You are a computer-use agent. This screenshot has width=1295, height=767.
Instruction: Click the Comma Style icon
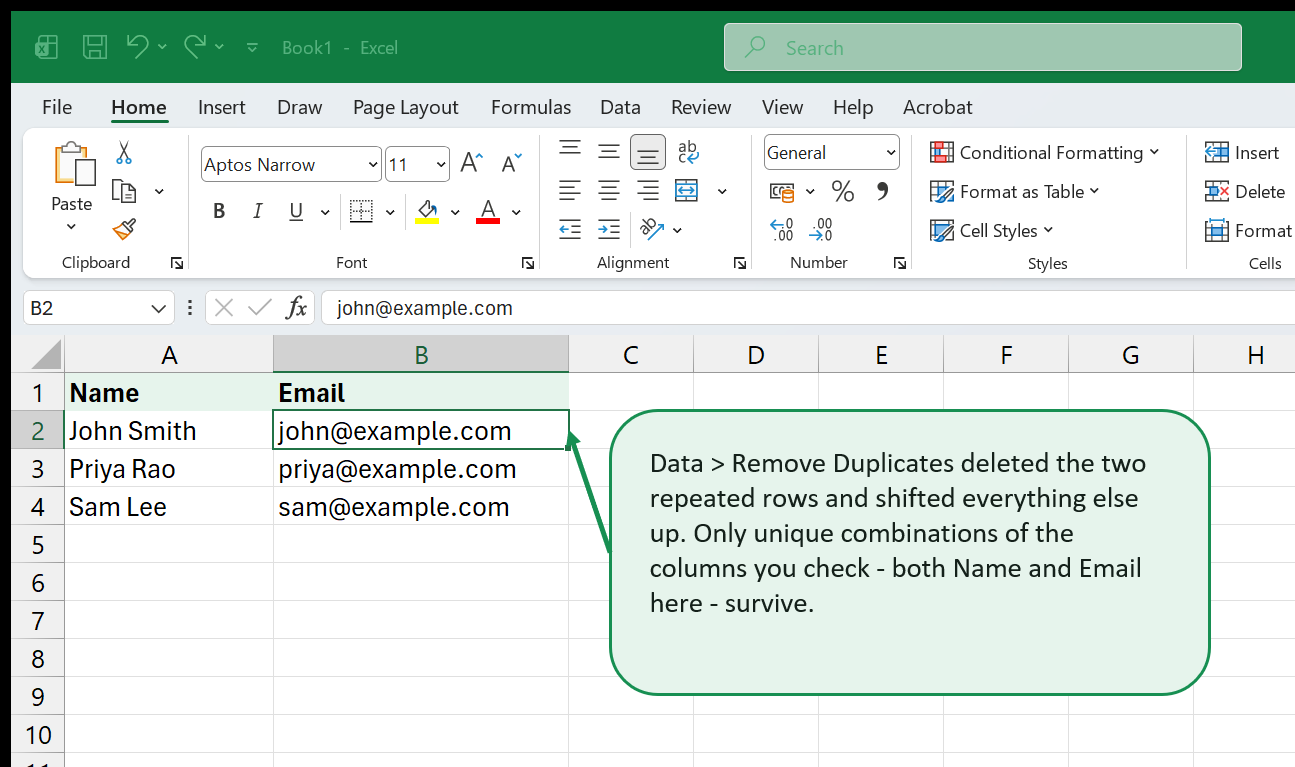tap(882, 190)
